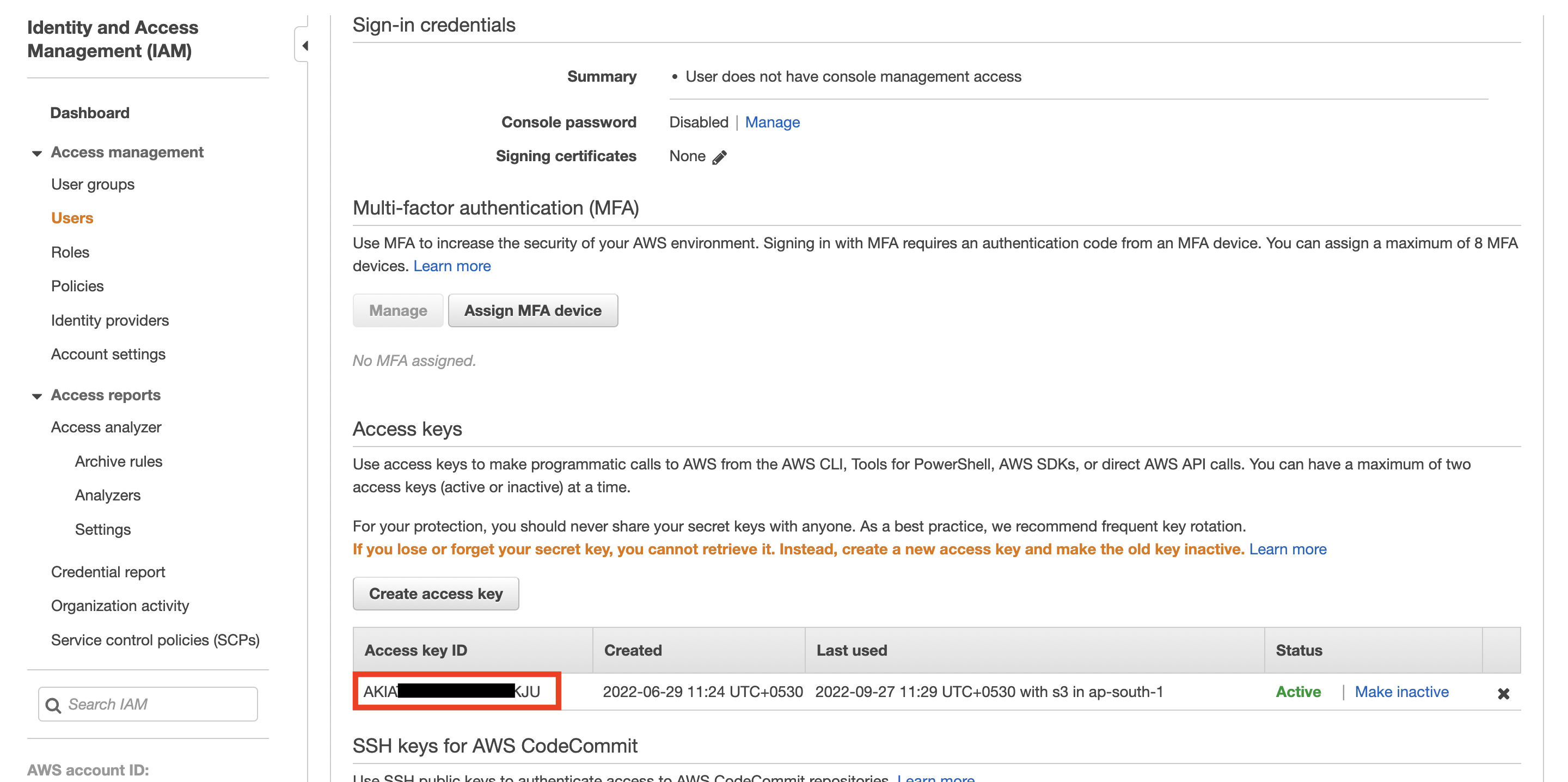Collapse the Access management section

(x=37, y=153)
